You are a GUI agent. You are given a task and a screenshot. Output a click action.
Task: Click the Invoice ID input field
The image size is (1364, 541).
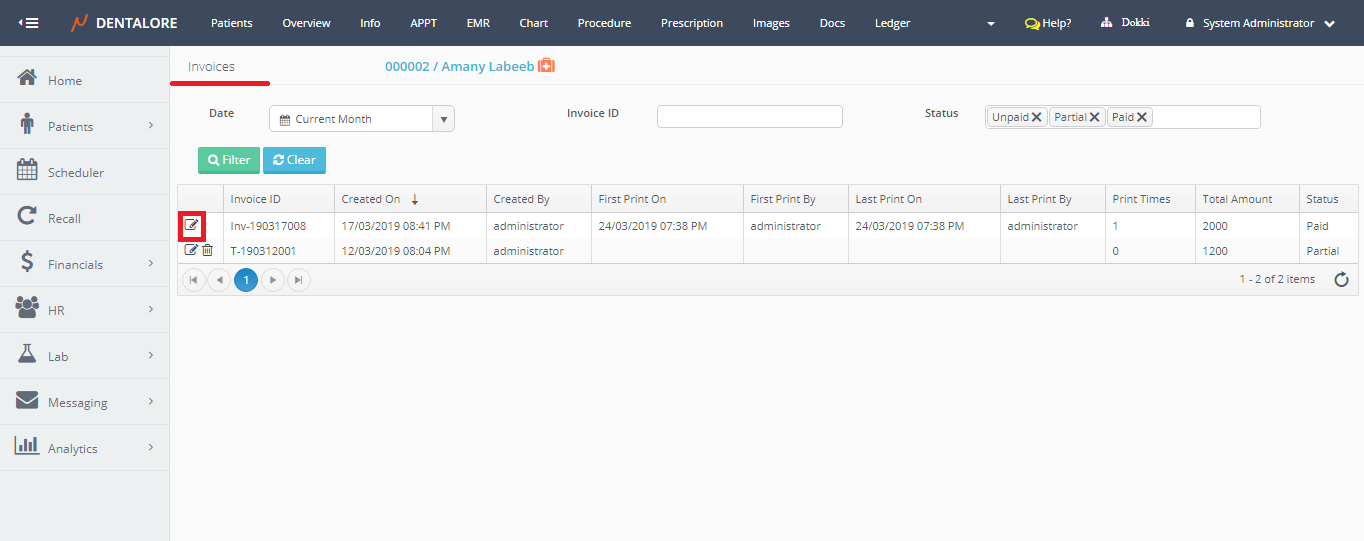click(x=749, y=117)
